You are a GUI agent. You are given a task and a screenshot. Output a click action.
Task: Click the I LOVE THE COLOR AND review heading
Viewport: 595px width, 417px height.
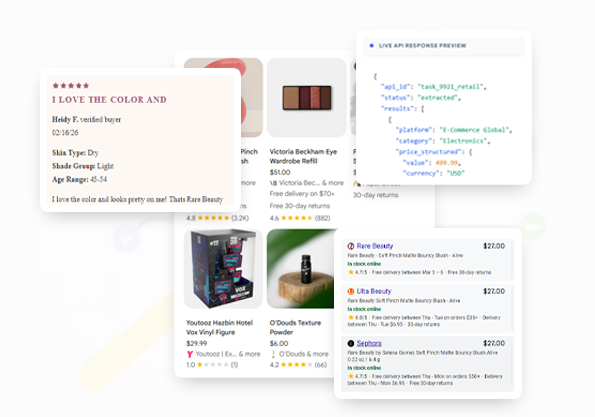109,100
